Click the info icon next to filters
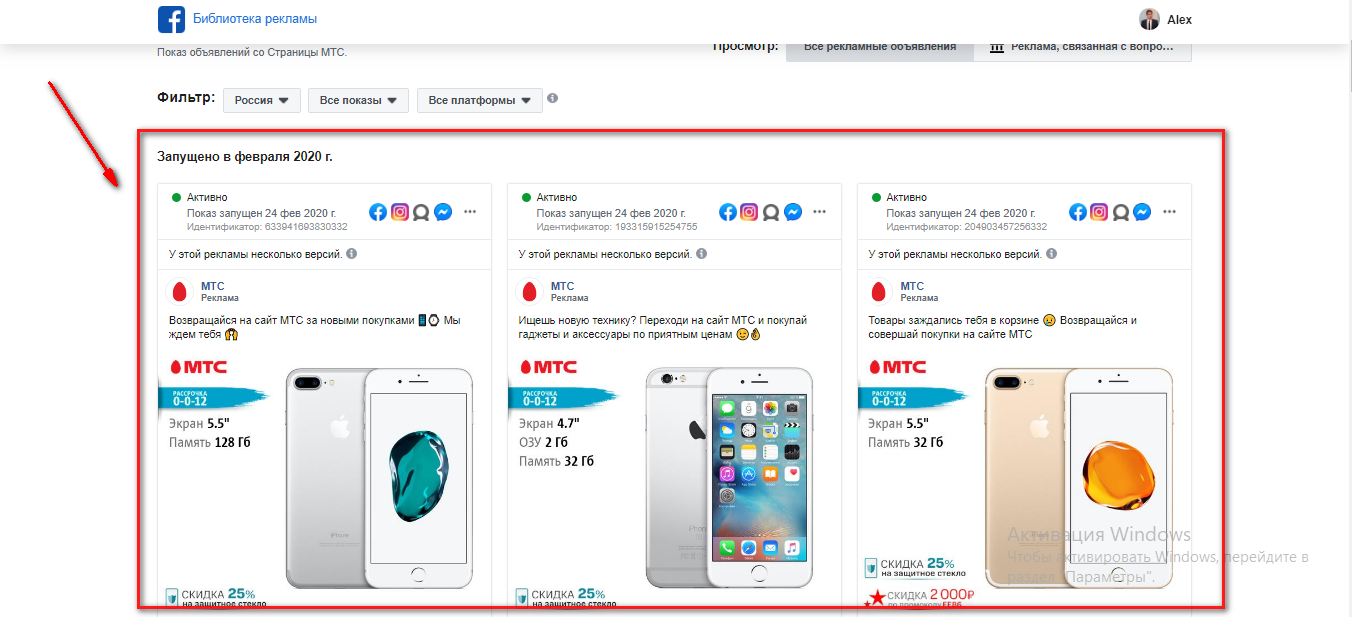Image resolution: width=1352 pixels, height=617 pixels. pyautogui.click(x=553, y=99)
